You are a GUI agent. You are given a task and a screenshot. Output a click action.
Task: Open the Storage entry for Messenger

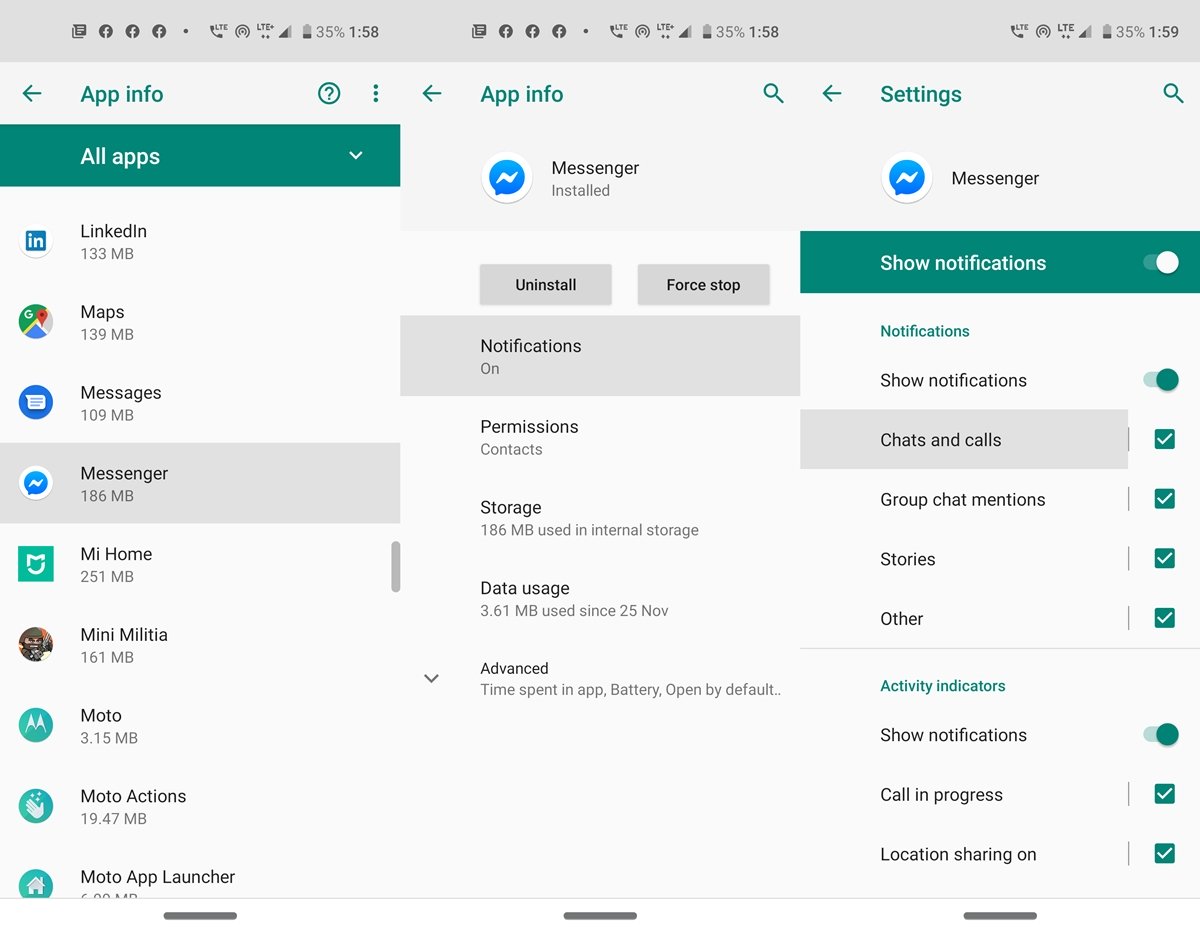coord(600,518)
